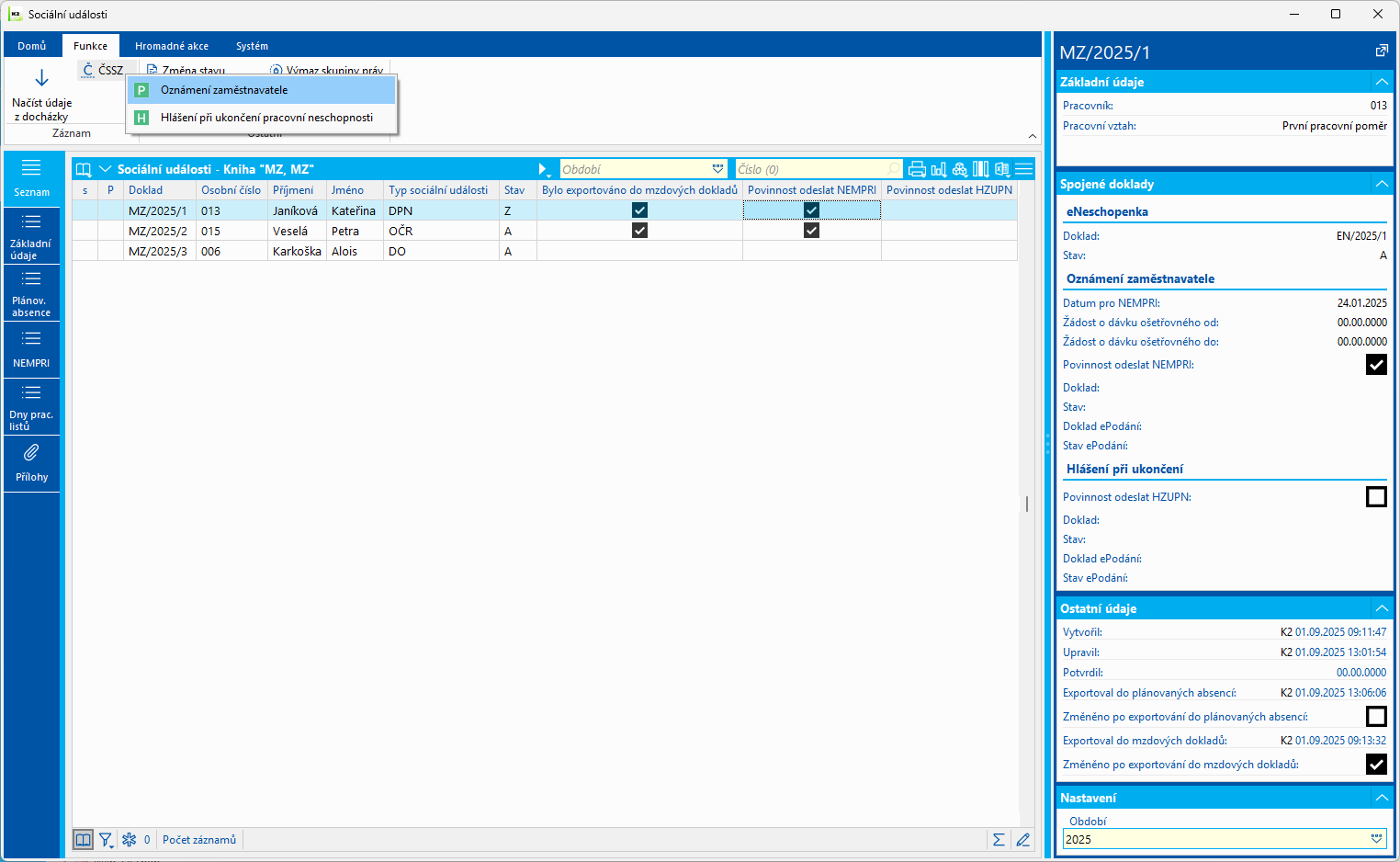Click the book icon in status bar
This screenshot has width=1400, height=862.
(84, 839)
